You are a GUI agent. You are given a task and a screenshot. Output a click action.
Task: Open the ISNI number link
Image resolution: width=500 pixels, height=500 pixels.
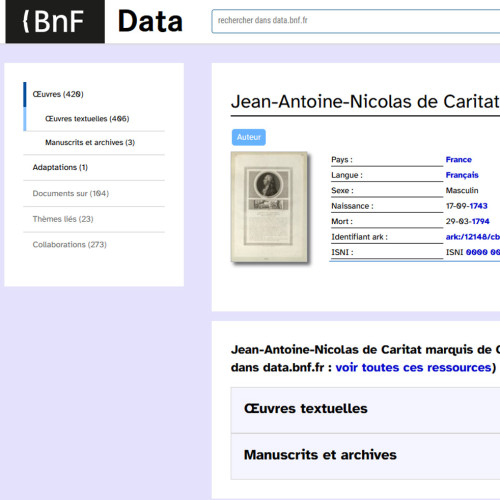click(483, 252)
